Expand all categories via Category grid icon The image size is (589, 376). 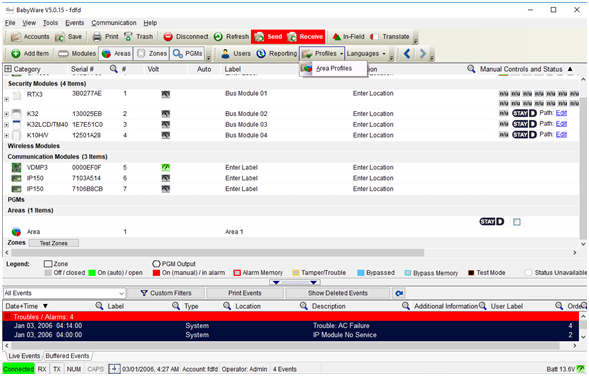tap(8, 69)
